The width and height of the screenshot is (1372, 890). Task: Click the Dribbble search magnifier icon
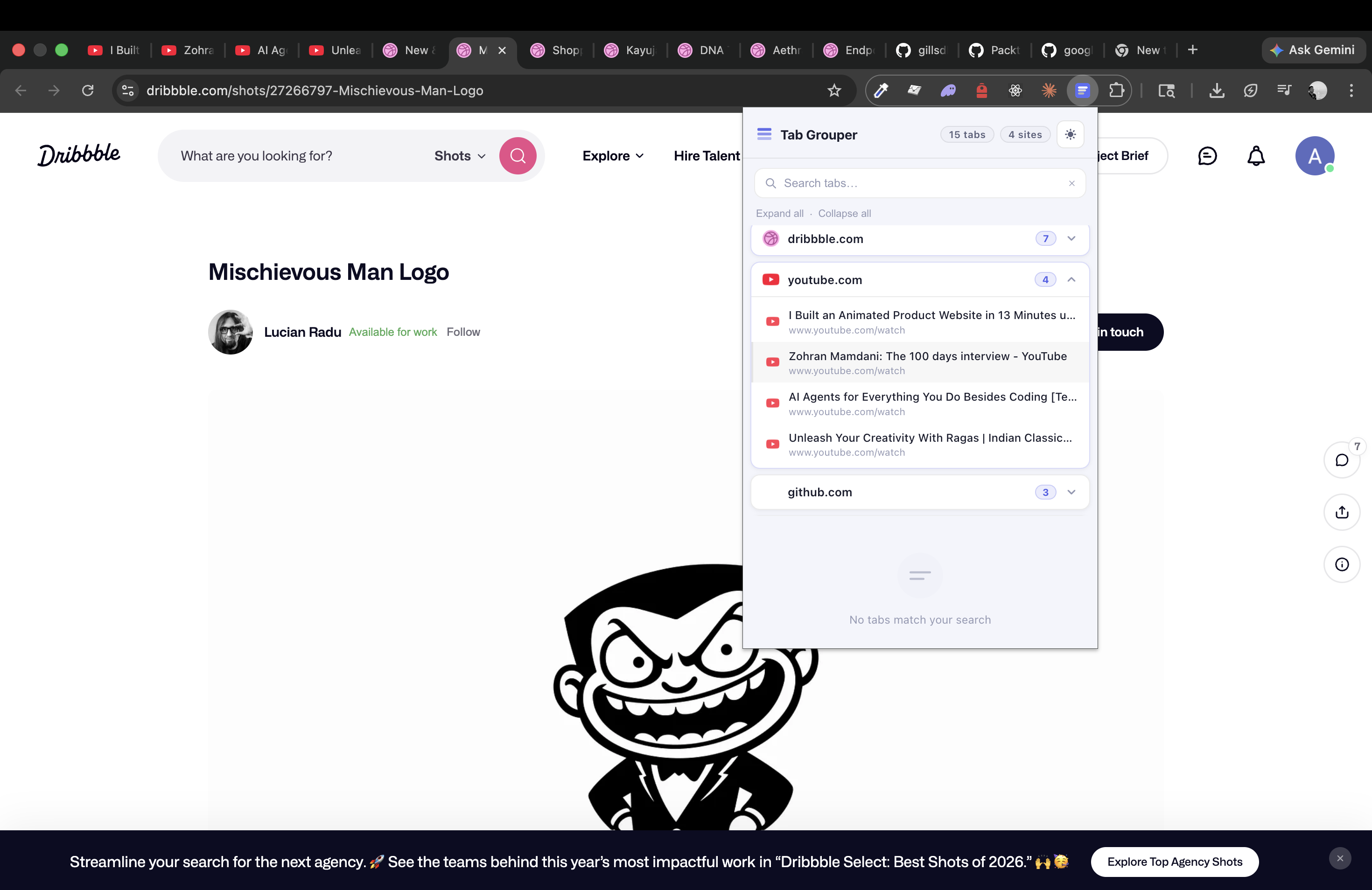click(x=517, y=155)
